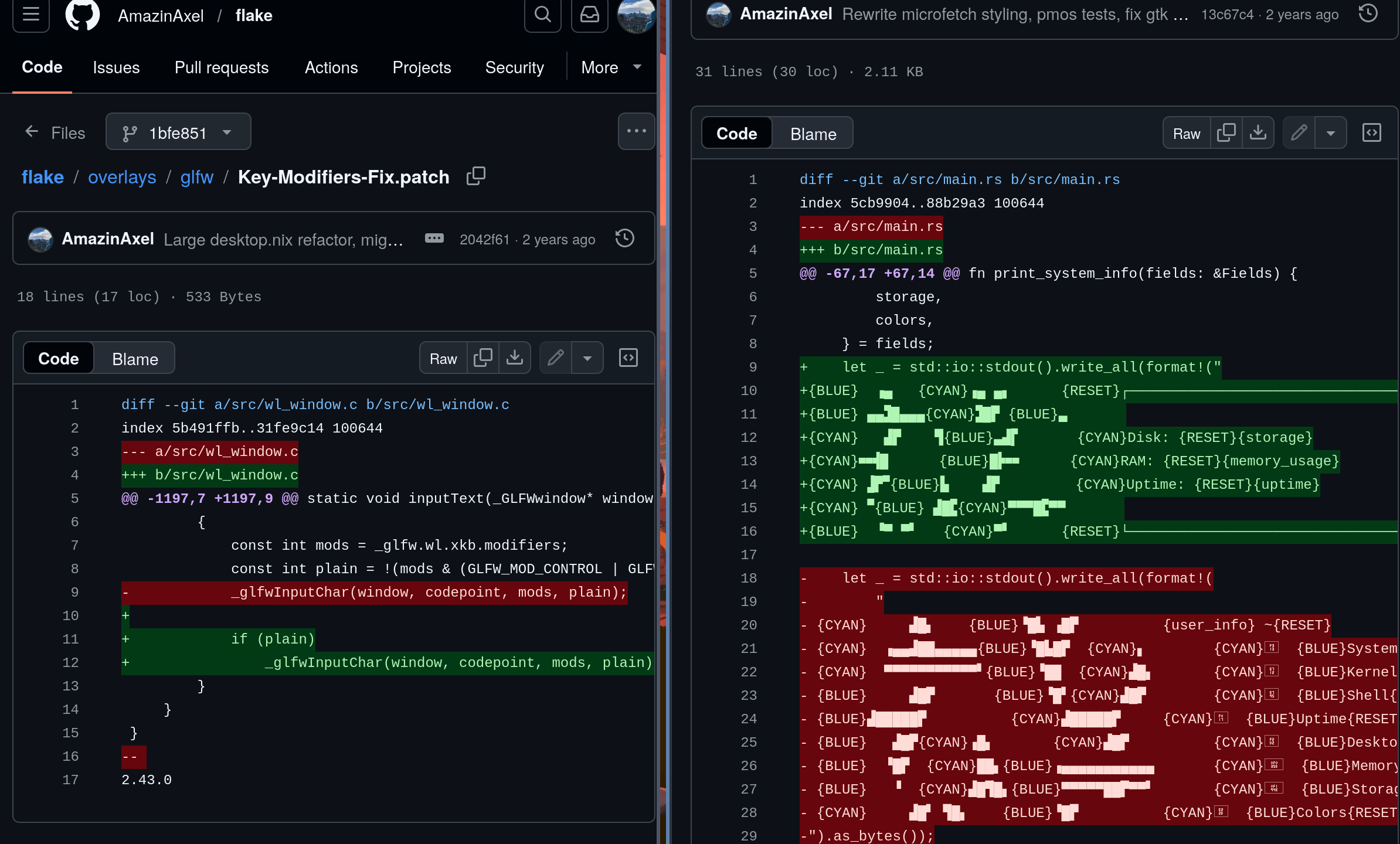
Task: Copy raw file contents in right pane
Action: pyautogui.click(x=1226, y=133)
